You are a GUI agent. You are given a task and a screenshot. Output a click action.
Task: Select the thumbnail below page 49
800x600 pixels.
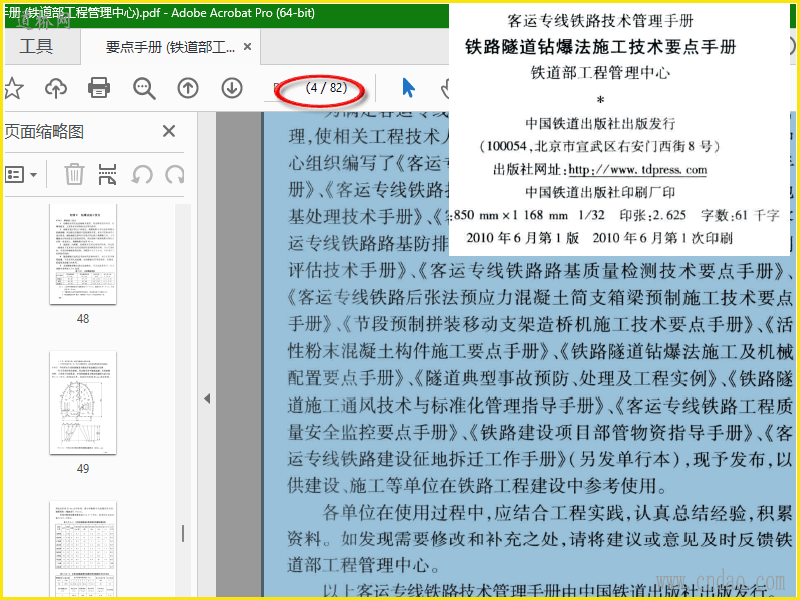coord(83,549)
